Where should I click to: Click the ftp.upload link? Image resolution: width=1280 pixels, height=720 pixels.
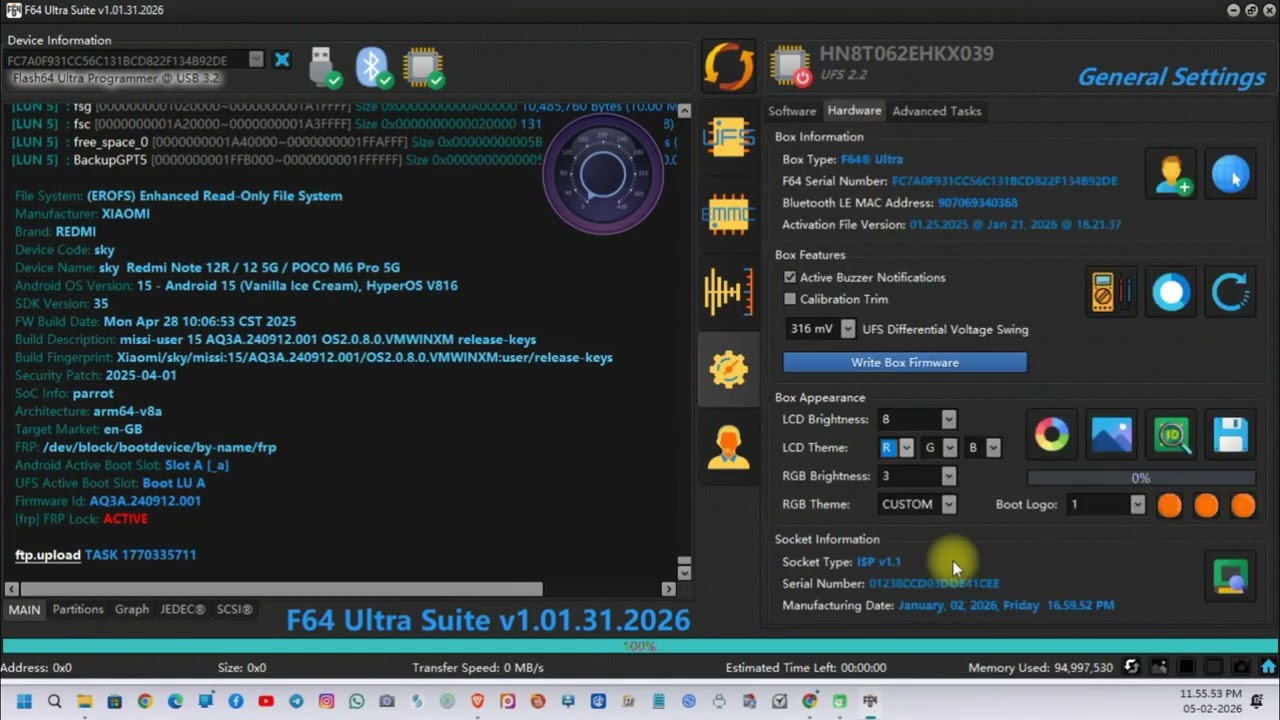coord(48,554)
